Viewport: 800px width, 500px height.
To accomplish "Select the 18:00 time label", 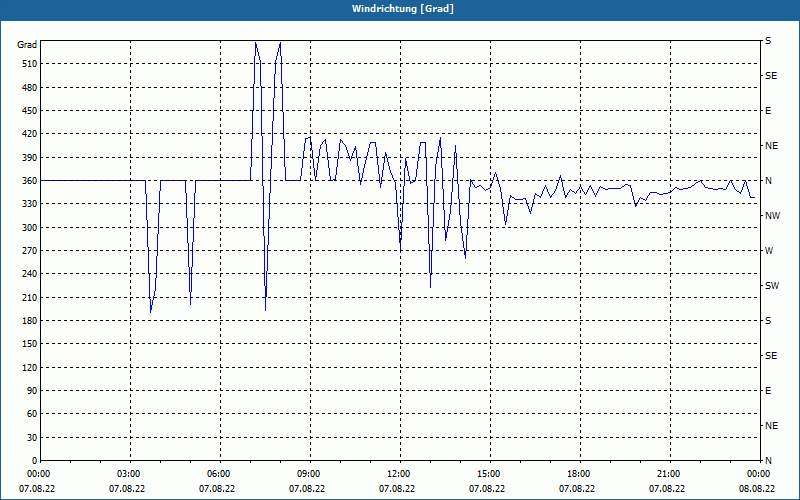I will click(578, 474).
